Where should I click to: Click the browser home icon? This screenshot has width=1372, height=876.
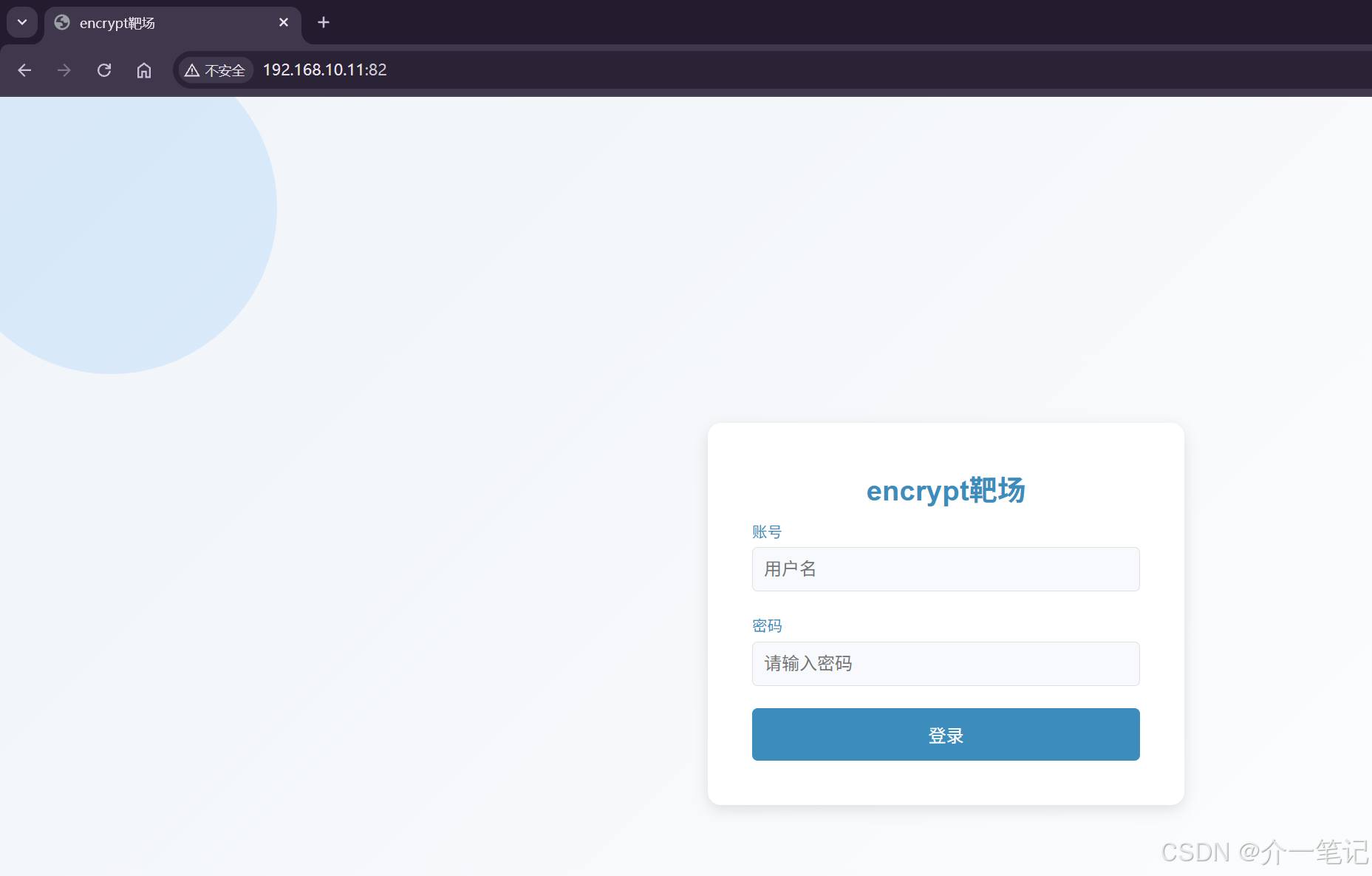pyautogui.click(x=143, y=70)
